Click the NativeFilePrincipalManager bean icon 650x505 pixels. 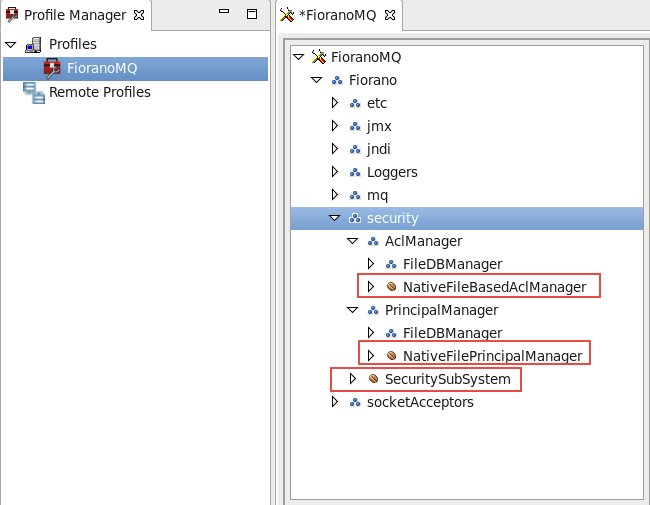[x=391, y=356]
